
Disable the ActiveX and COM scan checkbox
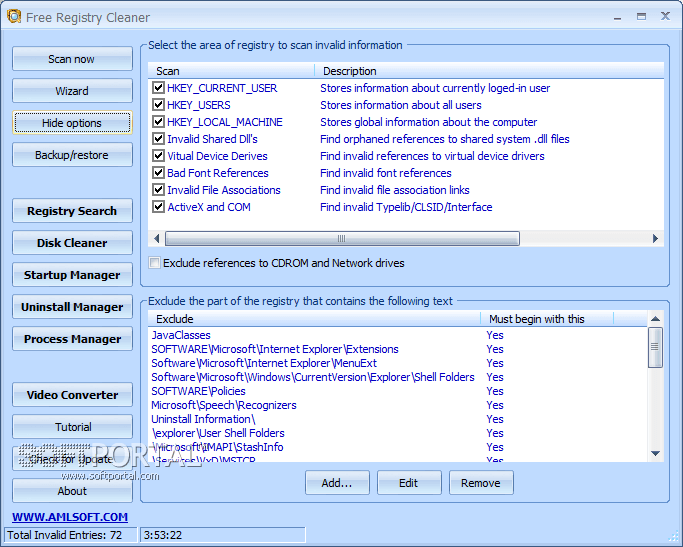[158, 207]
